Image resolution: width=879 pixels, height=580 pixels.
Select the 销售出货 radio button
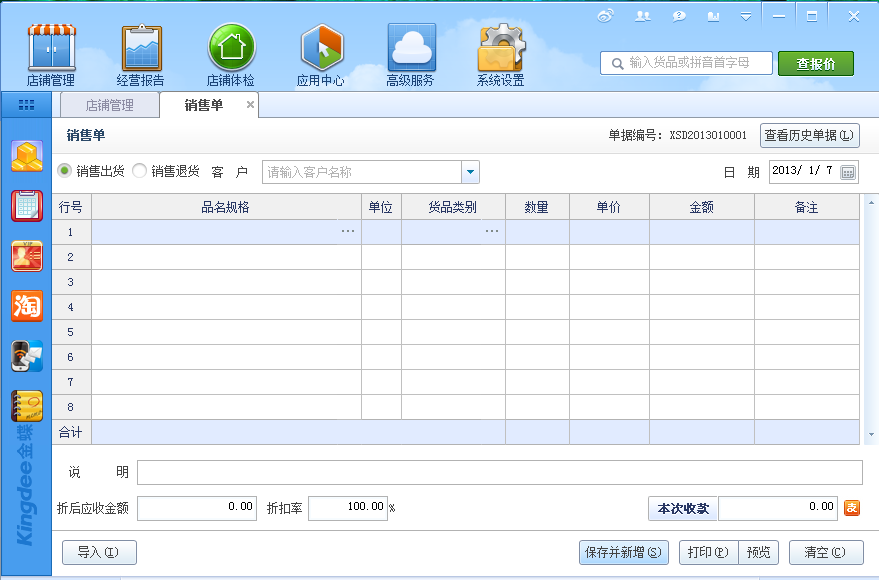coord(66,171)
